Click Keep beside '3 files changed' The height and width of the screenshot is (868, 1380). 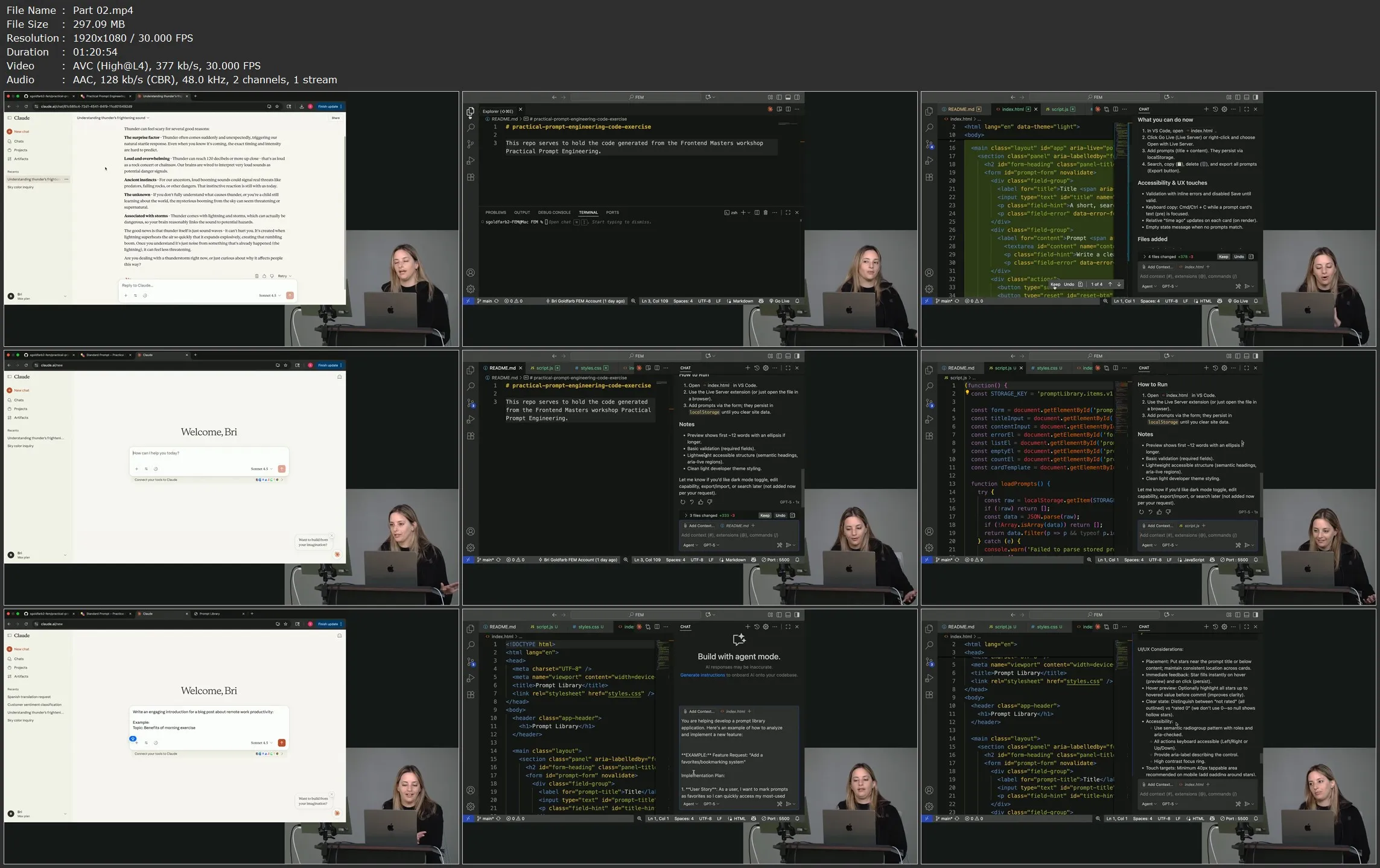tap(765, 515)
